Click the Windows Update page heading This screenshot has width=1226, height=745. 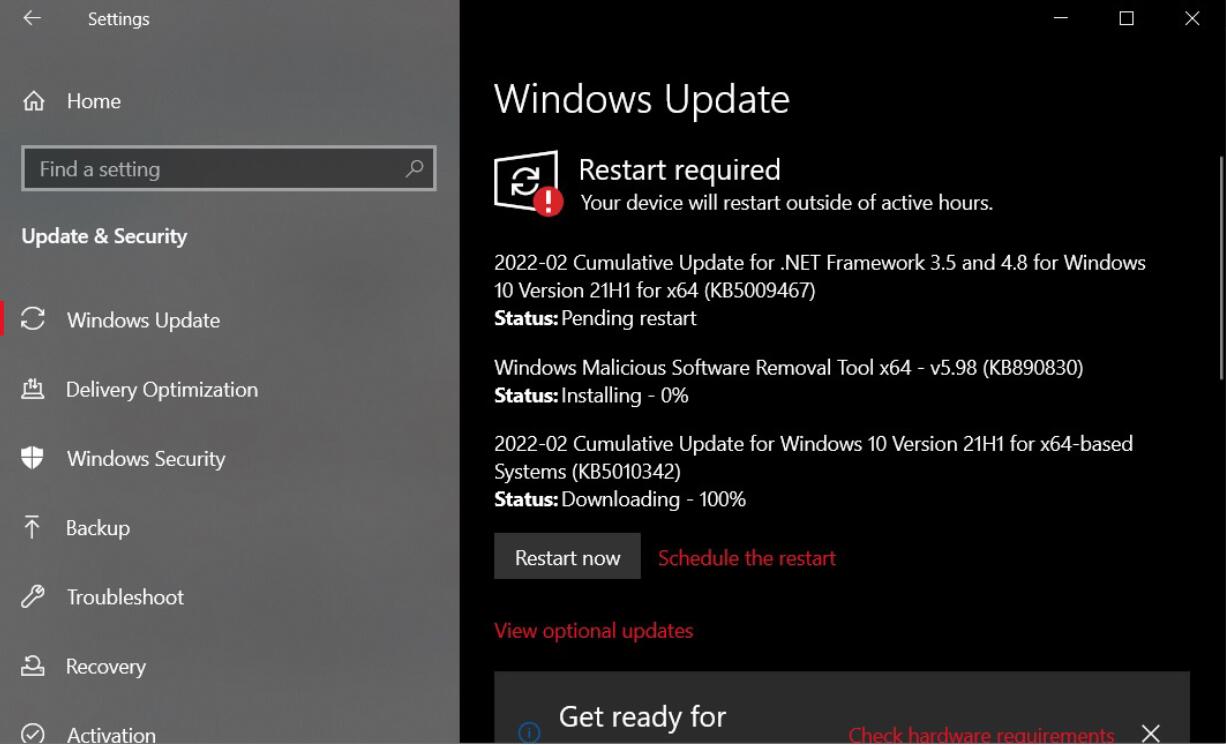point(642,99)
